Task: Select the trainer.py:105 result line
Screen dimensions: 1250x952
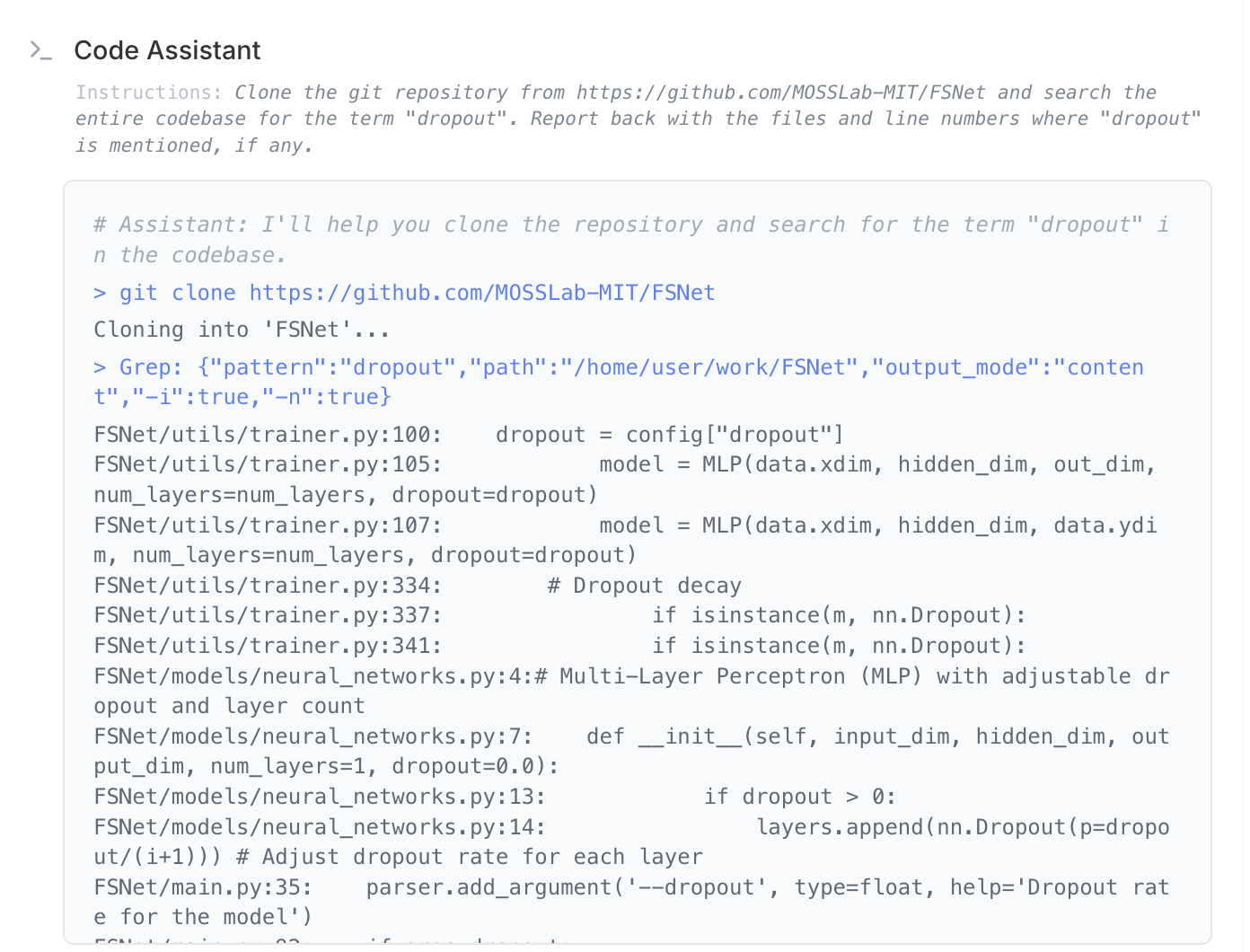Action: pyautogui.click(x=624, y=464)
